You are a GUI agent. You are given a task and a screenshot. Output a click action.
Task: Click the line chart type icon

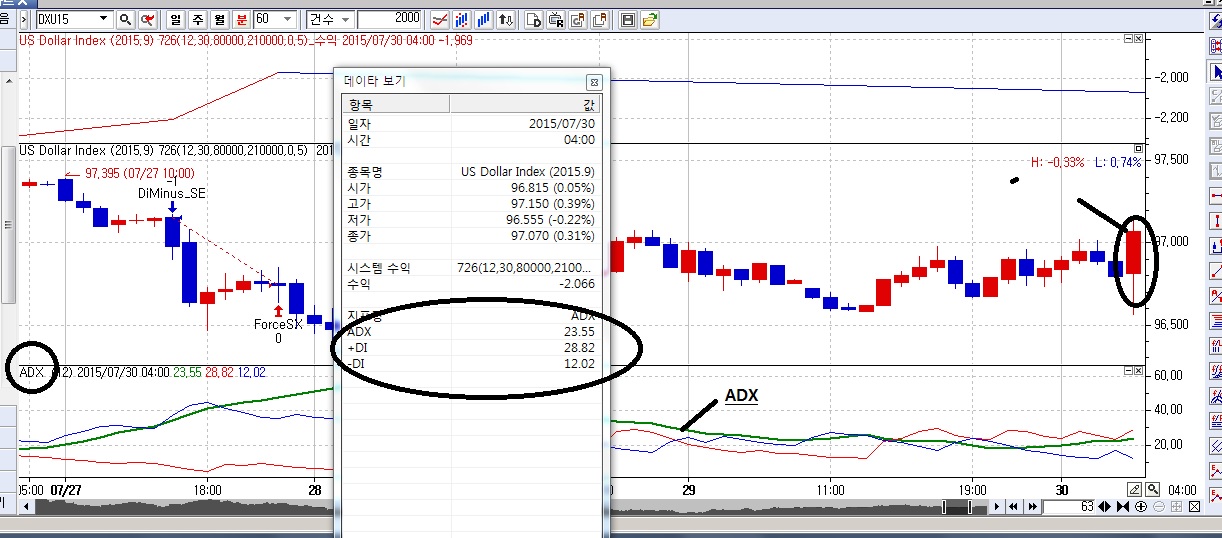click(439, 19)
